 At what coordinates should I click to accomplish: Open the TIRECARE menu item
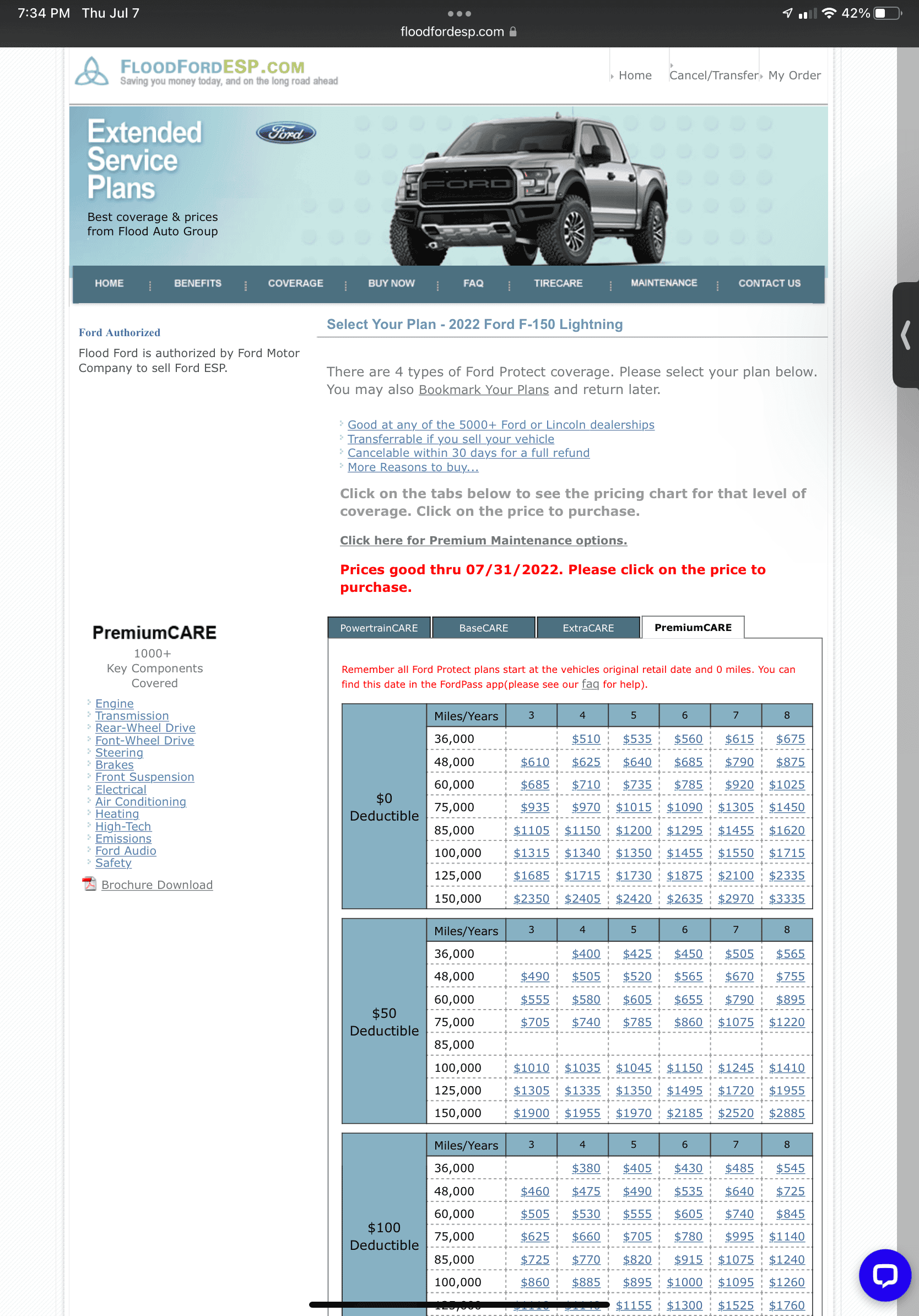point(558,283)
